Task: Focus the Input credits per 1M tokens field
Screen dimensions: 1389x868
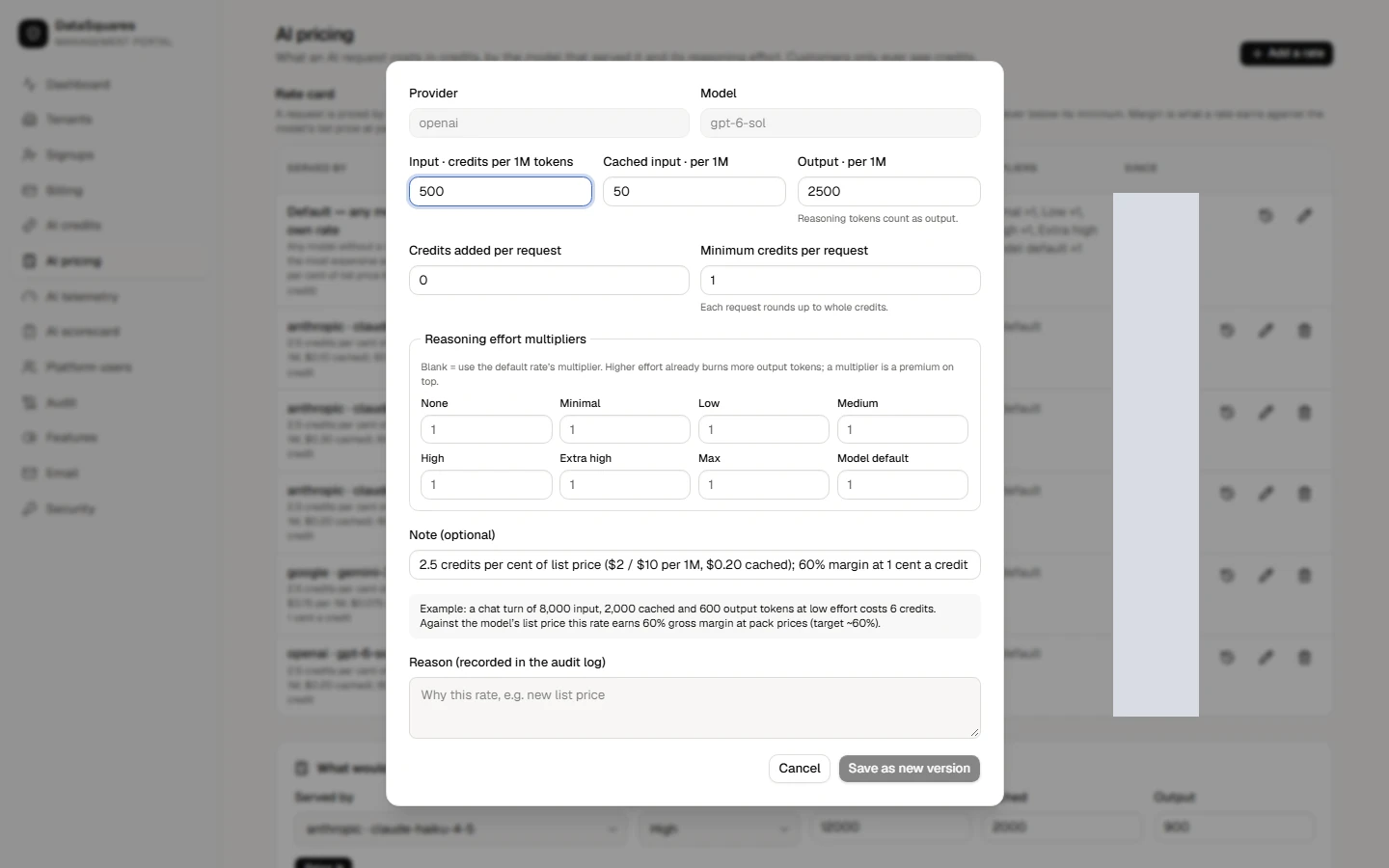Action: click(x=501, y=191)
